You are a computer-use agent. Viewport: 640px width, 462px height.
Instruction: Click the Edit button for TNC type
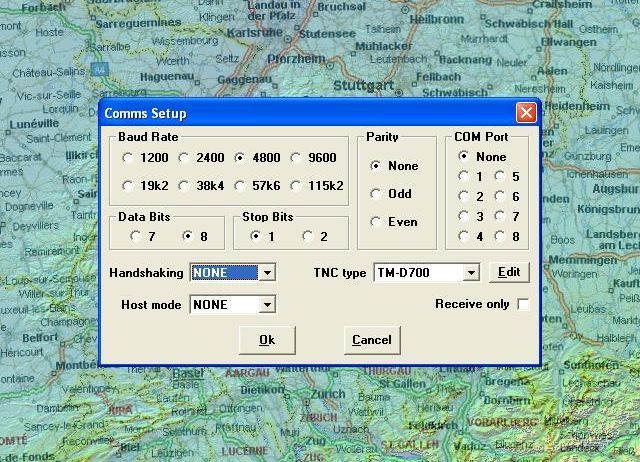(509, 272)
